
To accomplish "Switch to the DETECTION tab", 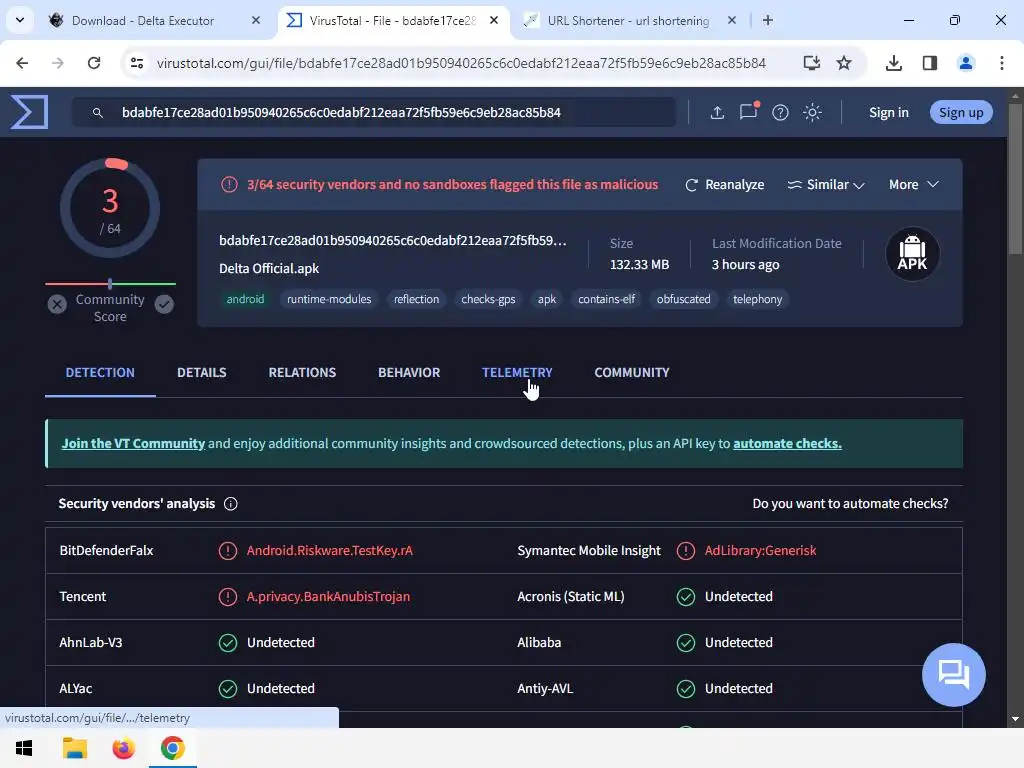I will pos(100,373).
